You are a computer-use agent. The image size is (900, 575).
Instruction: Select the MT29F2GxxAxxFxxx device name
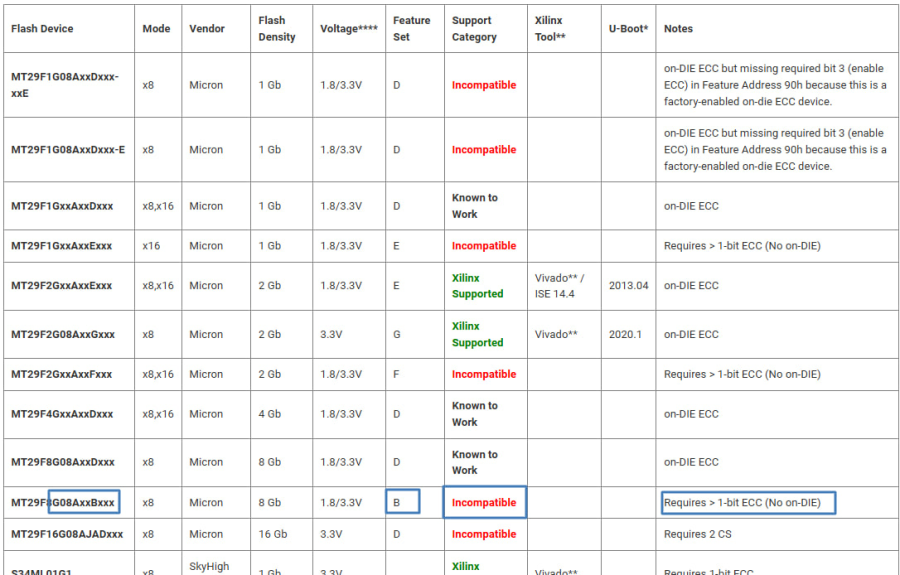coord(61,374)
